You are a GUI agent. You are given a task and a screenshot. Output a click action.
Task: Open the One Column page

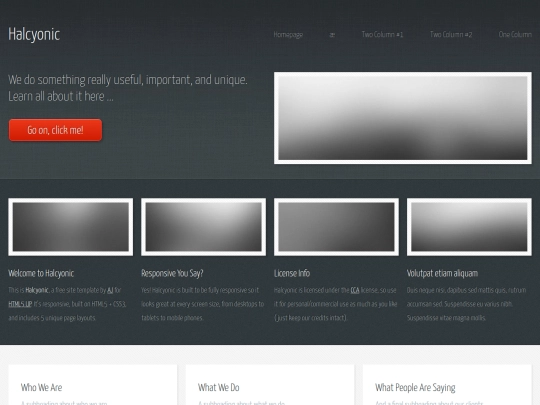[515, 34]
